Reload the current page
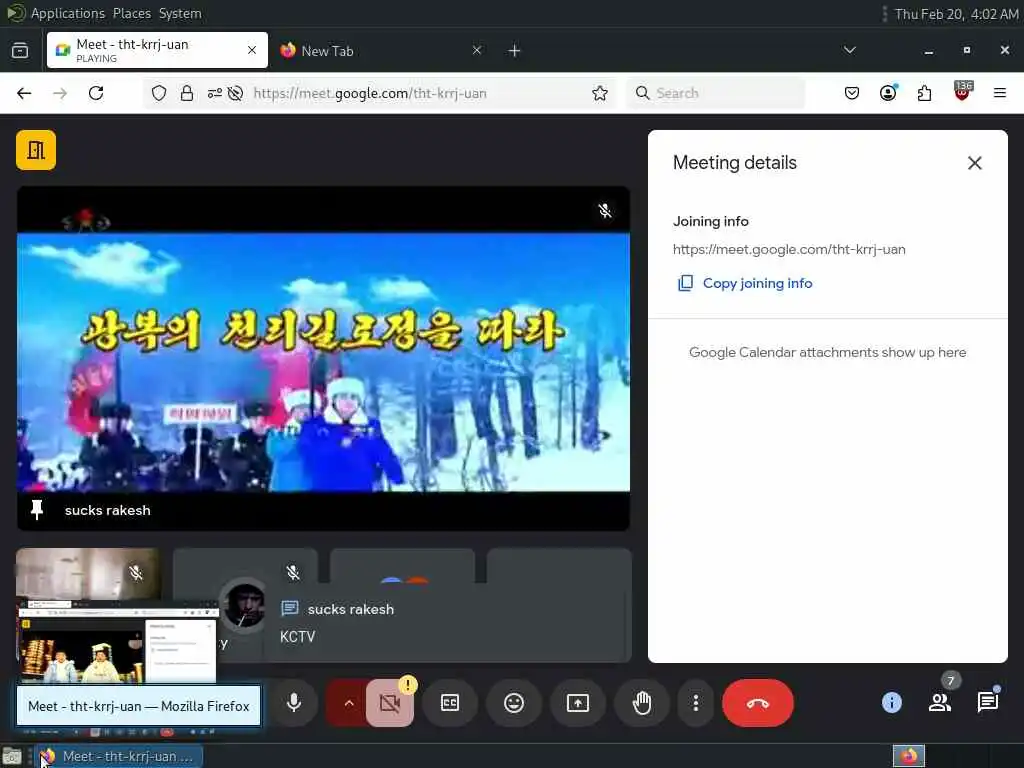Image resolution: width=1024 pixels, height=768 pixels. pyautogui.click(x=96, y=93)
